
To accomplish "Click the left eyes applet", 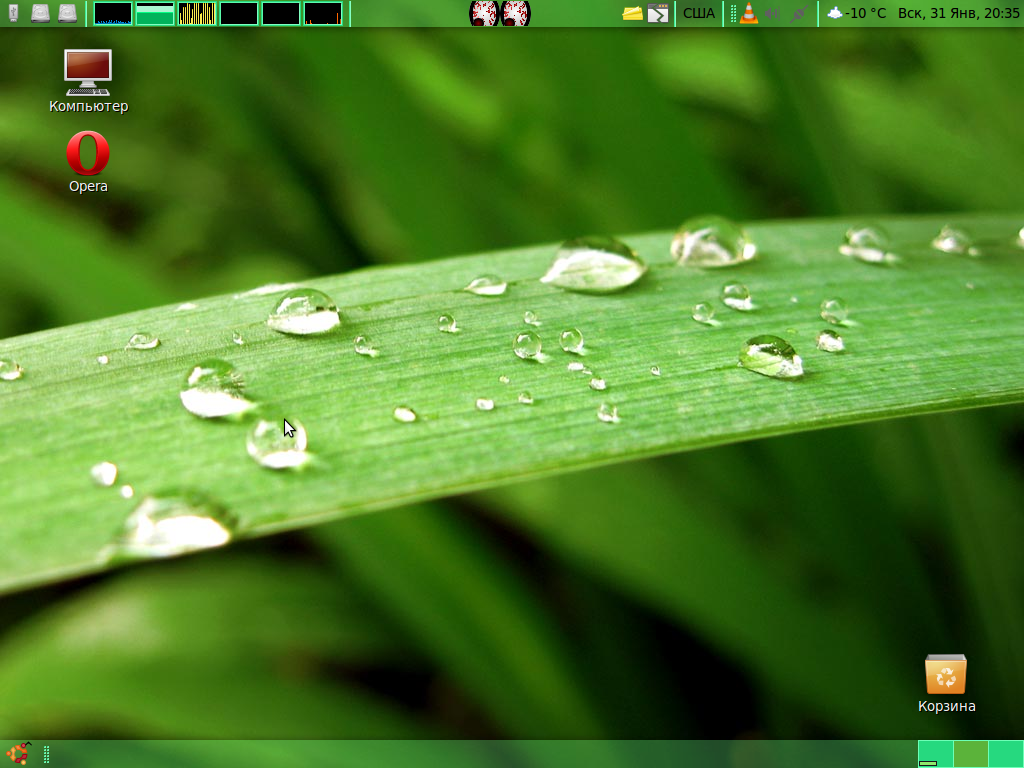I will point(484,13).
